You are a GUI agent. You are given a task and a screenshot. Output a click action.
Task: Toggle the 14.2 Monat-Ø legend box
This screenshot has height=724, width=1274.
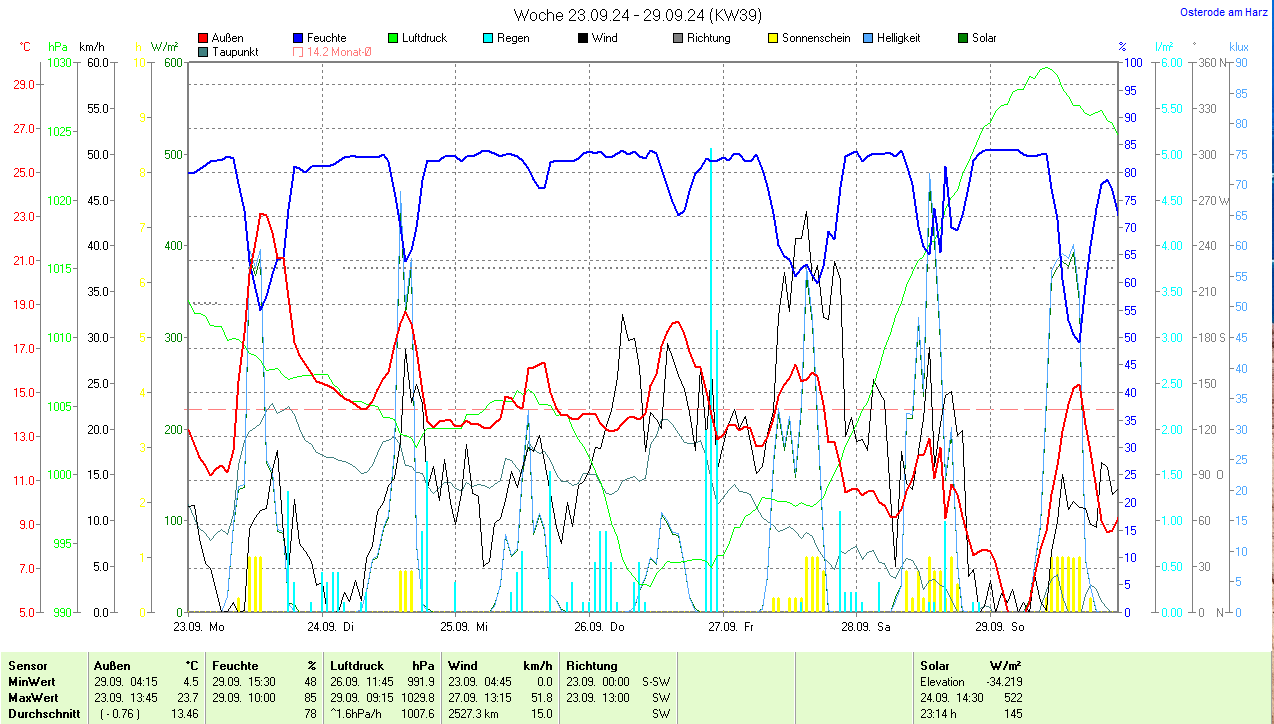click(x=299, y=51)
